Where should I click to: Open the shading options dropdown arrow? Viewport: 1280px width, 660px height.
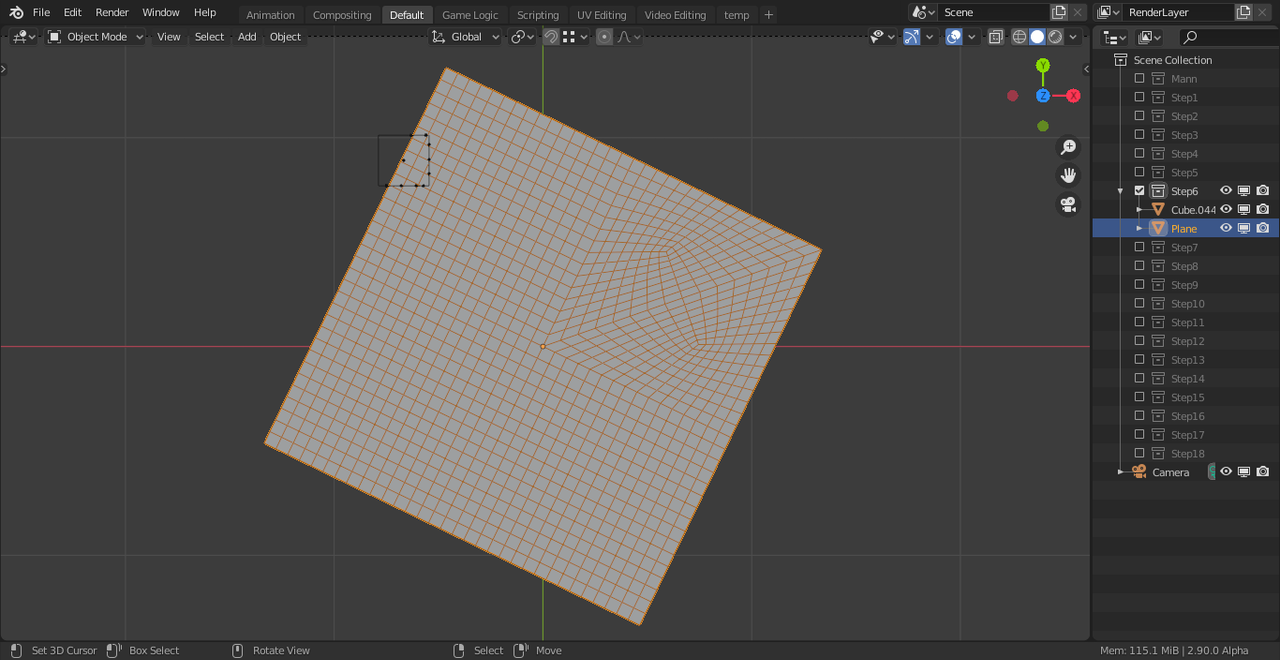coord(1073,37)
